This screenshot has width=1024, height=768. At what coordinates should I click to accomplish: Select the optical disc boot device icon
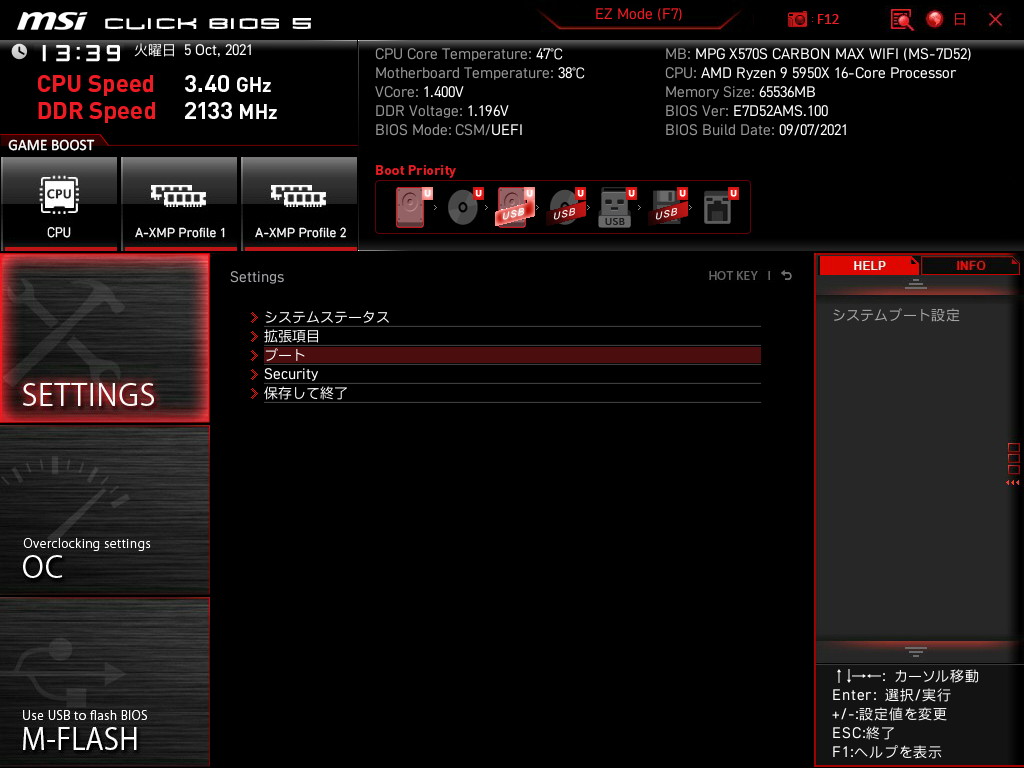[x=464, y=207]
